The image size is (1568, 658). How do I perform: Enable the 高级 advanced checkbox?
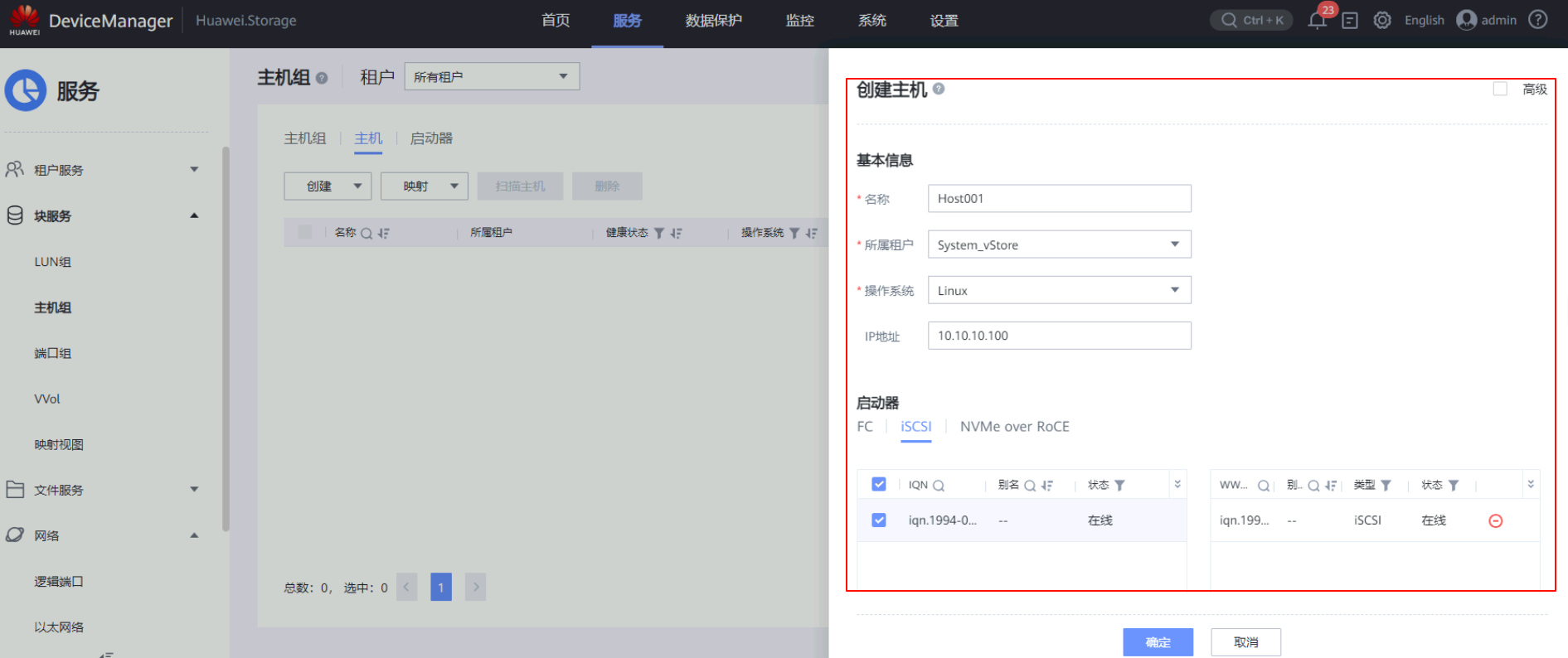click(1500, 89)
